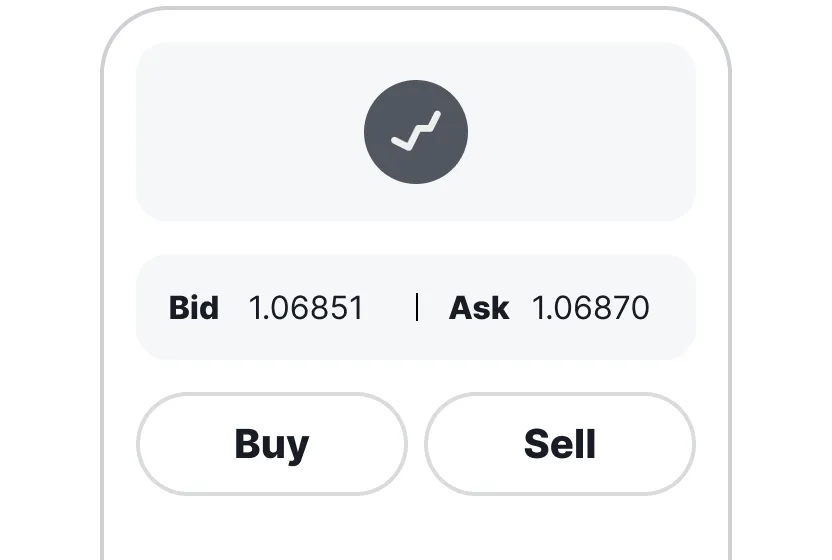Select the Ask label

pyautogui.click(x=479, y=307)
